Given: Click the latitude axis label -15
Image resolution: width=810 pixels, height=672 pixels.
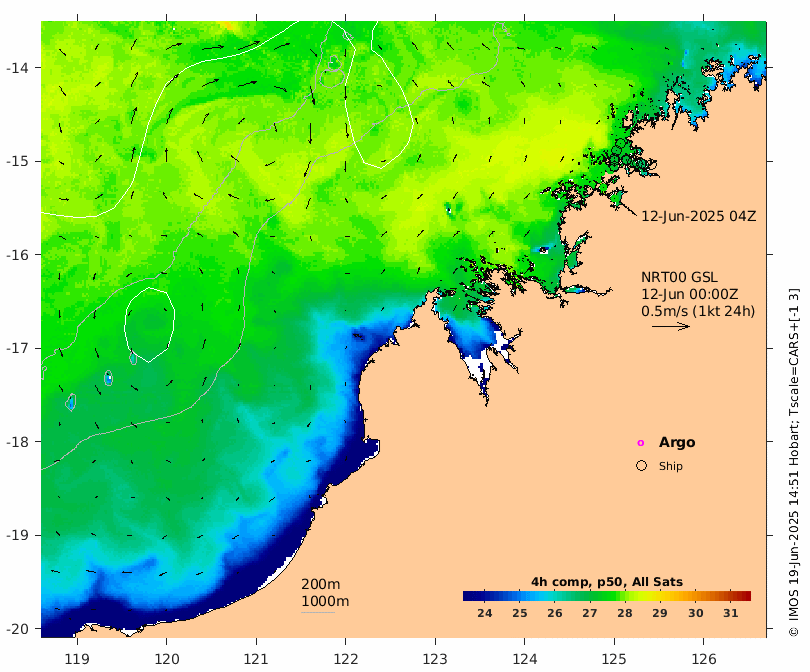Looking at the screenshot, I should coord(17,161).
